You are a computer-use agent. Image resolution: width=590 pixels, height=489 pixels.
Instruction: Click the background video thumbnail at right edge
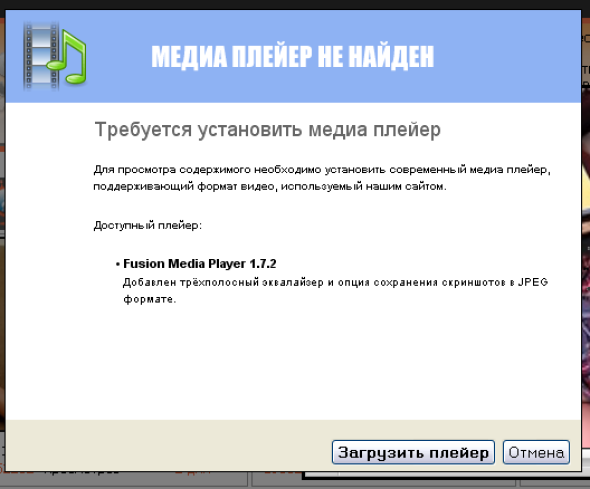tap(586, 263)
